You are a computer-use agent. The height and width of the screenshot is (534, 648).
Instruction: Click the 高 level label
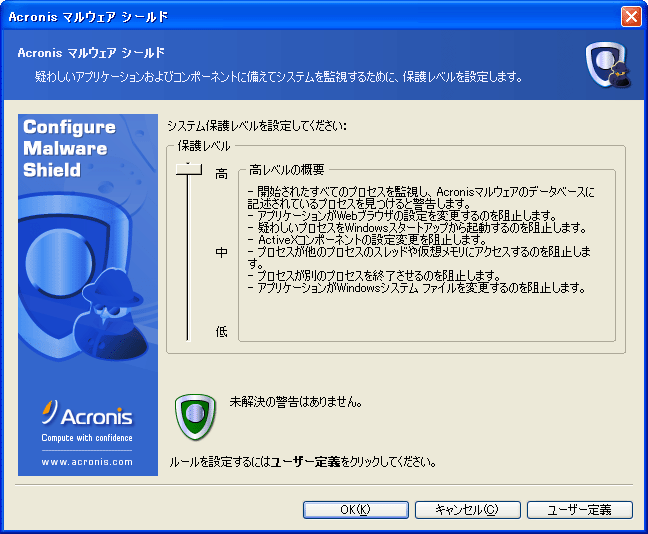[x=222, y=174]
